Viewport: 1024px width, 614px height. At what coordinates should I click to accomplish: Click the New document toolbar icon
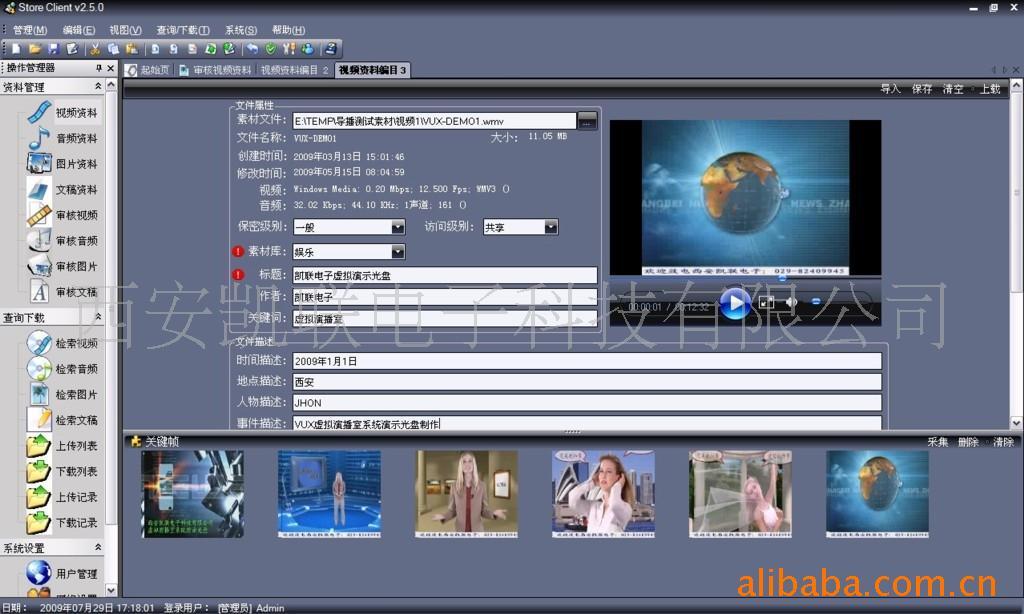click(x=16, y=48)
